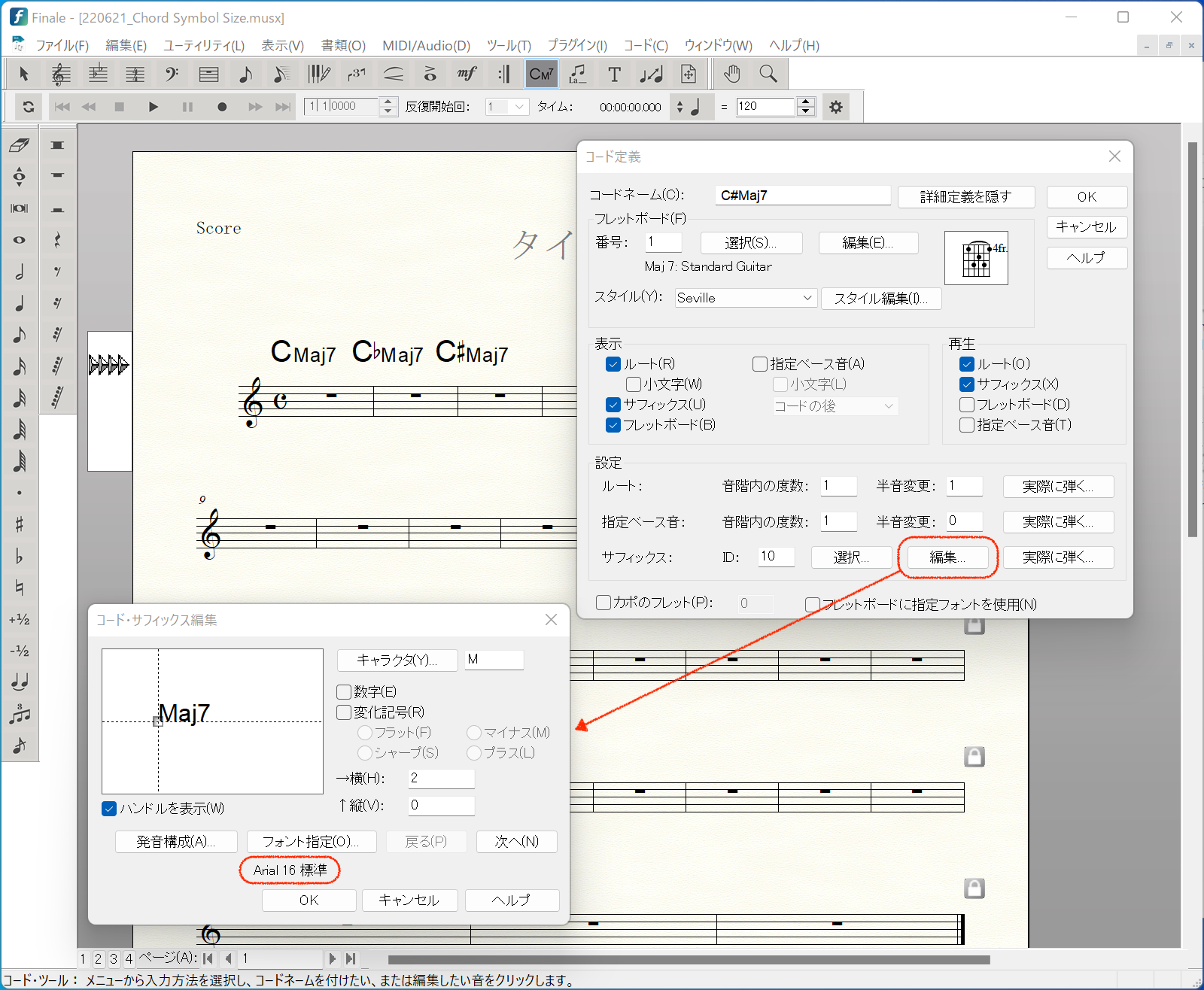The width and height of the screenshot is (1204, 990).
Task: Go to next page arrow
Action: pos(332,958)
